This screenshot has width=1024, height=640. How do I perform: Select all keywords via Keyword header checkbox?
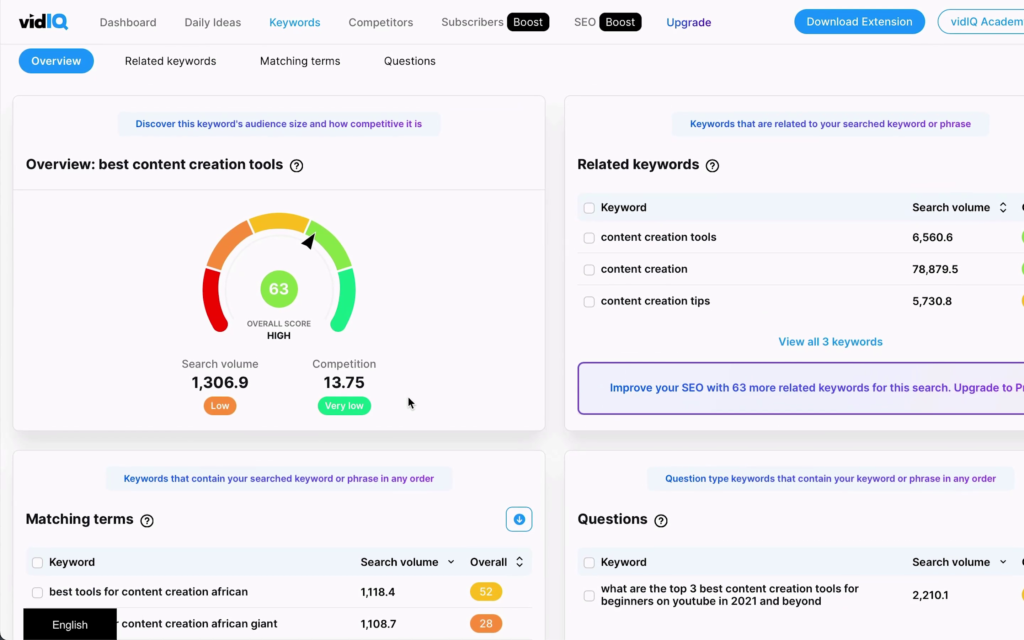pyautogui.click(x=588, y=207)
